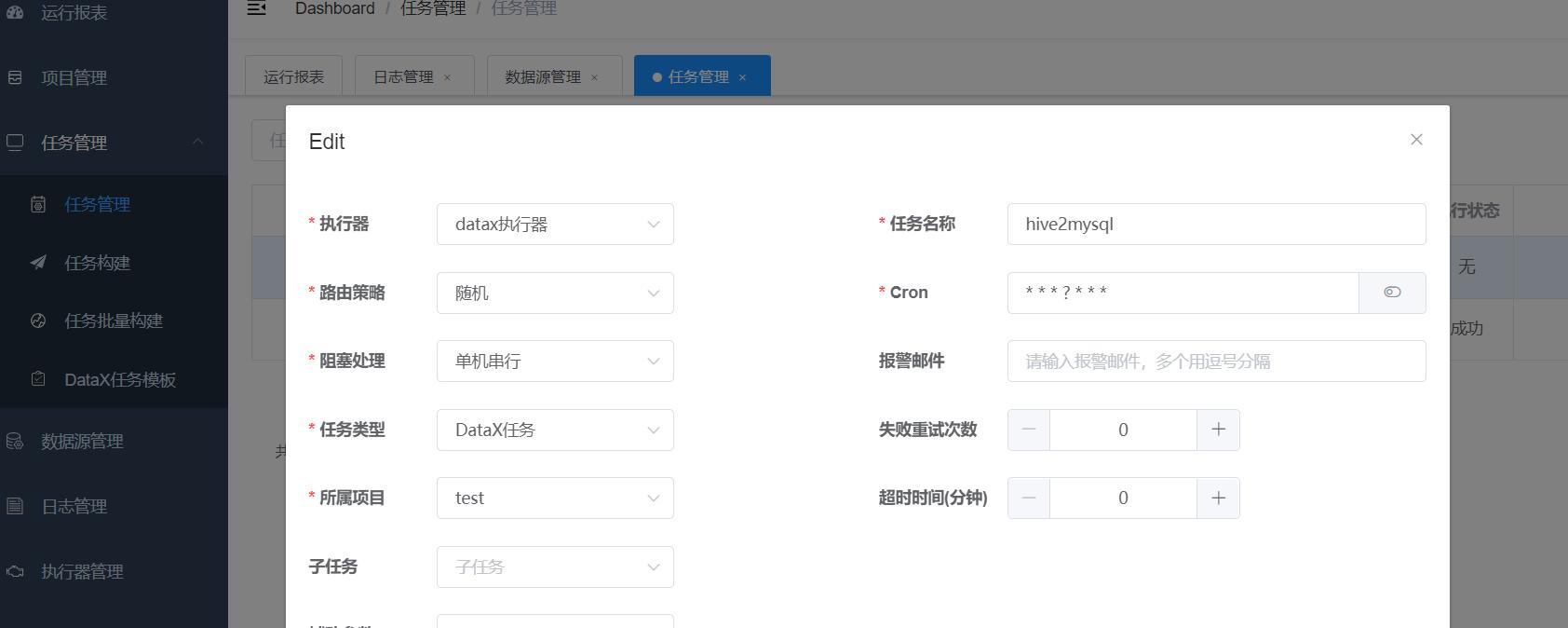The width and height of the screenshot is (1568, 628).
Task: Open 执行器管理 in the sidebar
Action: (x=114, y=571)
